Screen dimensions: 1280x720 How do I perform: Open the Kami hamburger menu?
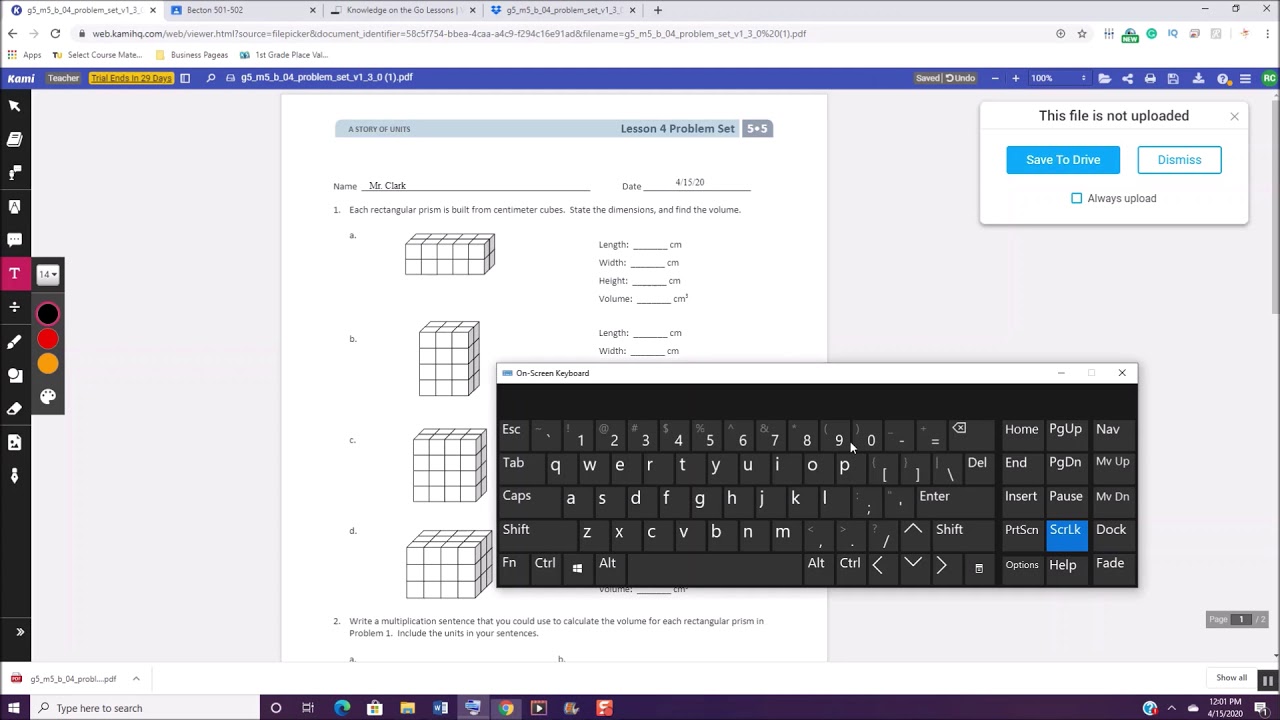[1245, 78]
